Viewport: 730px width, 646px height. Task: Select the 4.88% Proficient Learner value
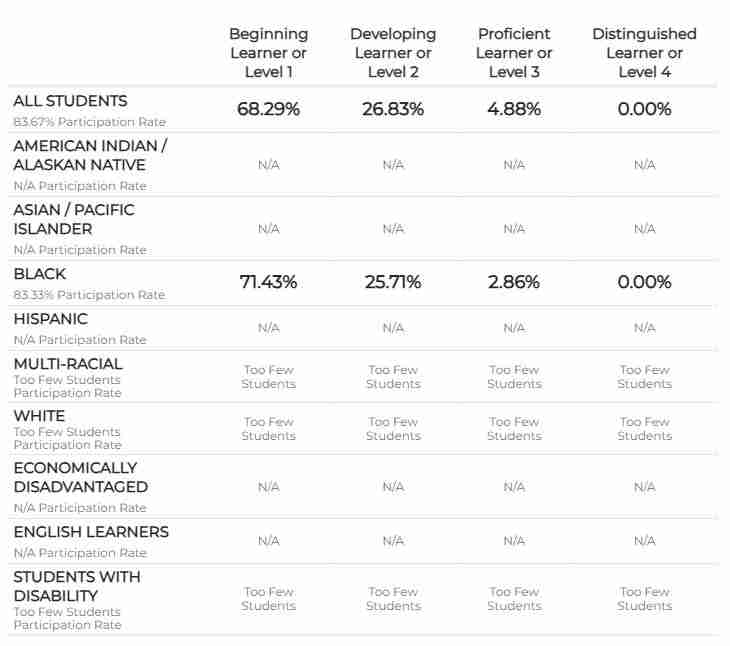tap(514, 109)
